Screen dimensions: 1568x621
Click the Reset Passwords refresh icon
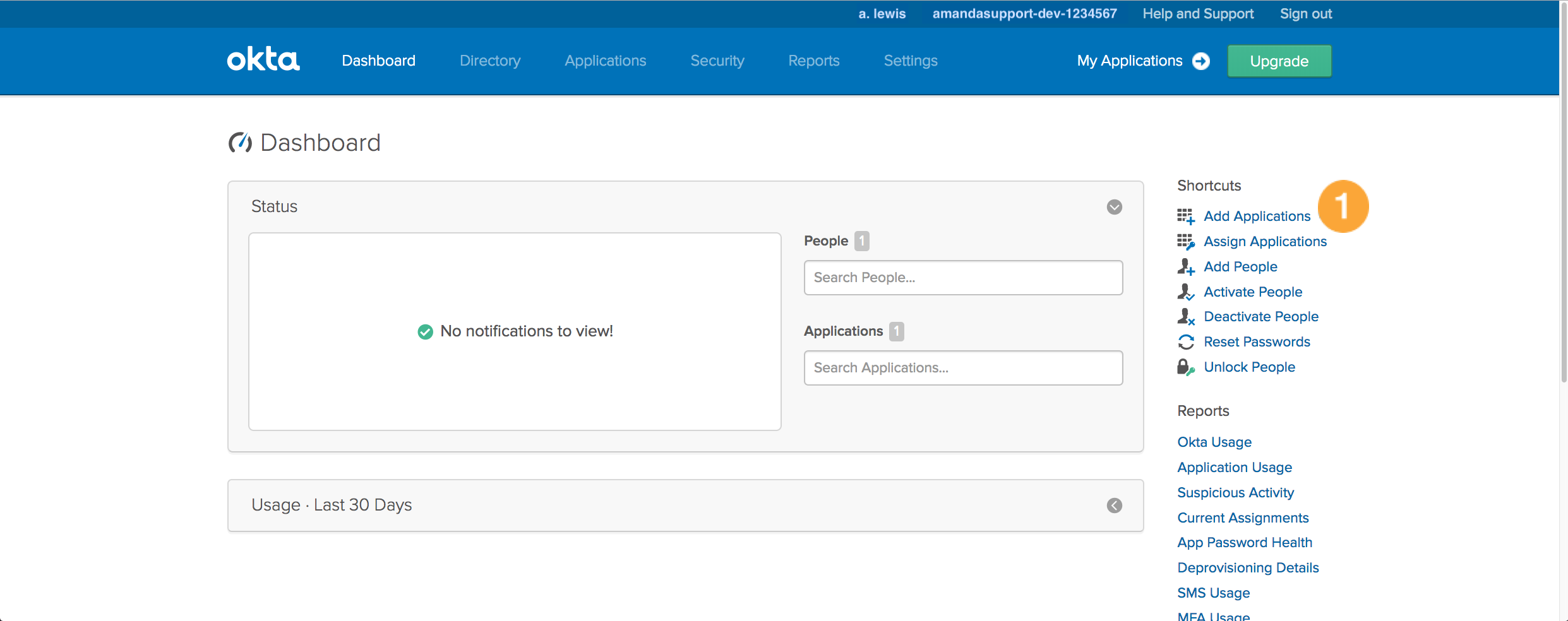[x=1185, y=342]
